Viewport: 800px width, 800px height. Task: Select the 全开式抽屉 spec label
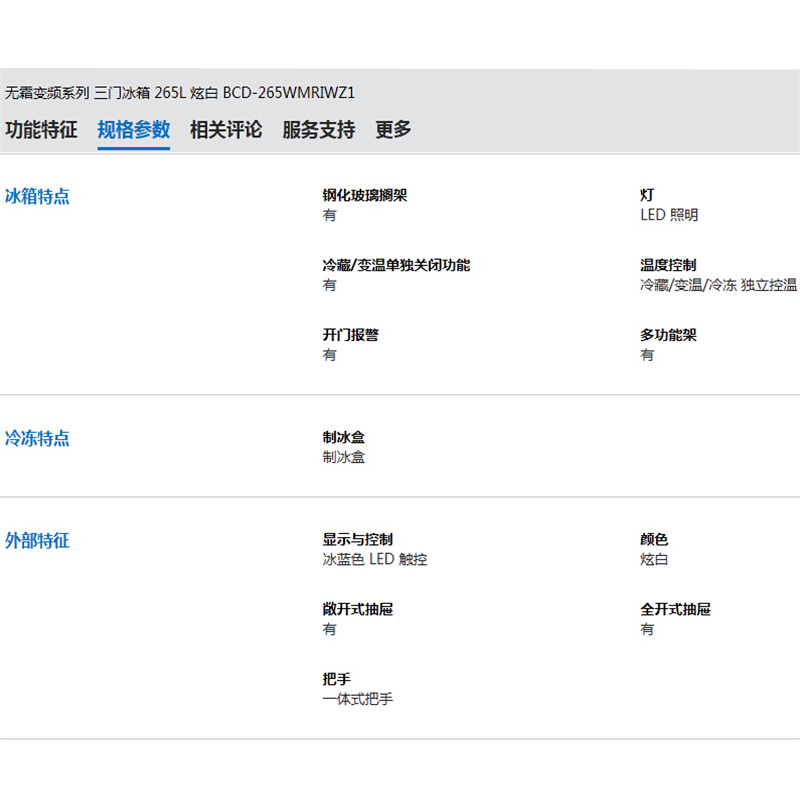(x=675, y=610)
